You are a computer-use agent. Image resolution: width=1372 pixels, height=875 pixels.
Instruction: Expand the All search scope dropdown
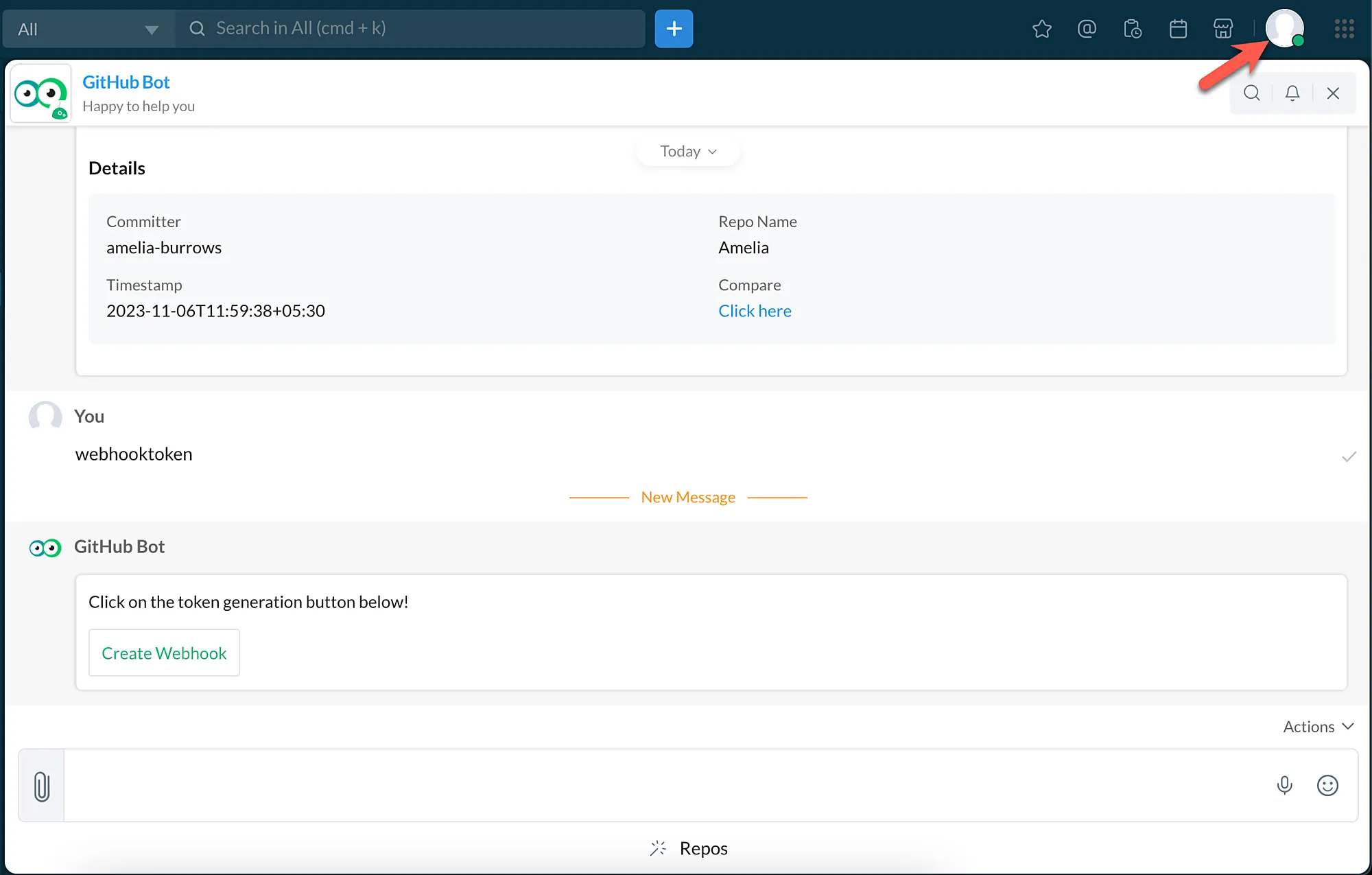[x=88, y=29]
